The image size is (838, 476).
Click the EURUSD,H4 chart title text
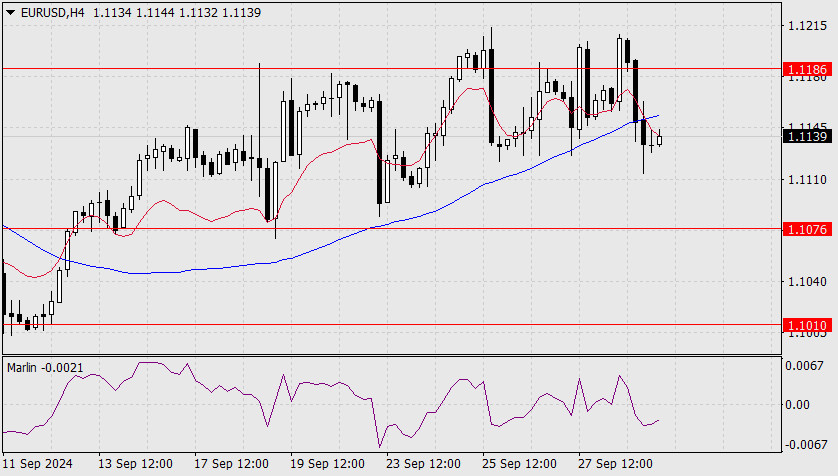[x=52, y=13]
